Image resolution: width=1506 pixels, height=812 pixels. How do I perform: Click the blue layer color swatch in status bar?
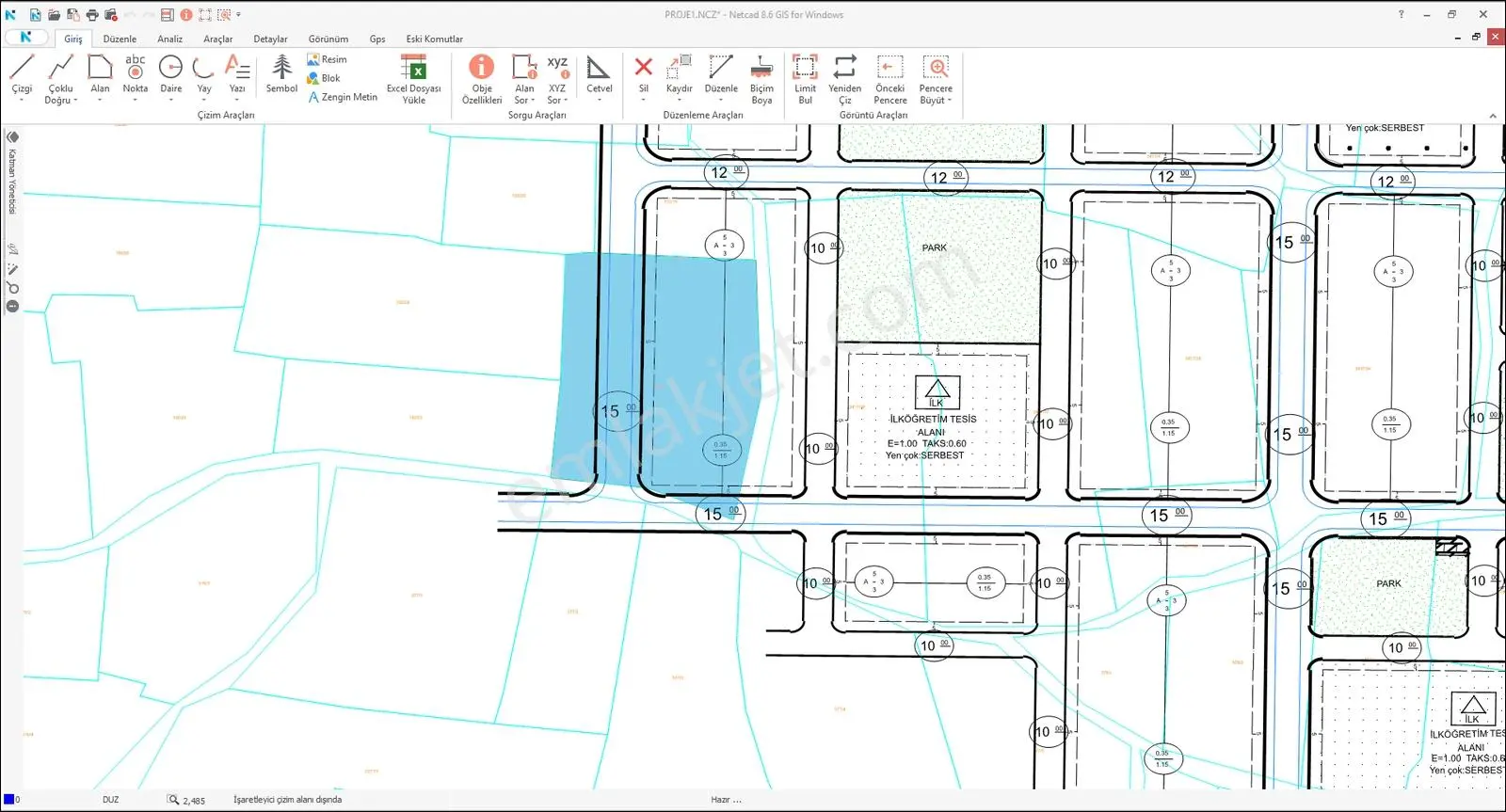pos(8,800)
